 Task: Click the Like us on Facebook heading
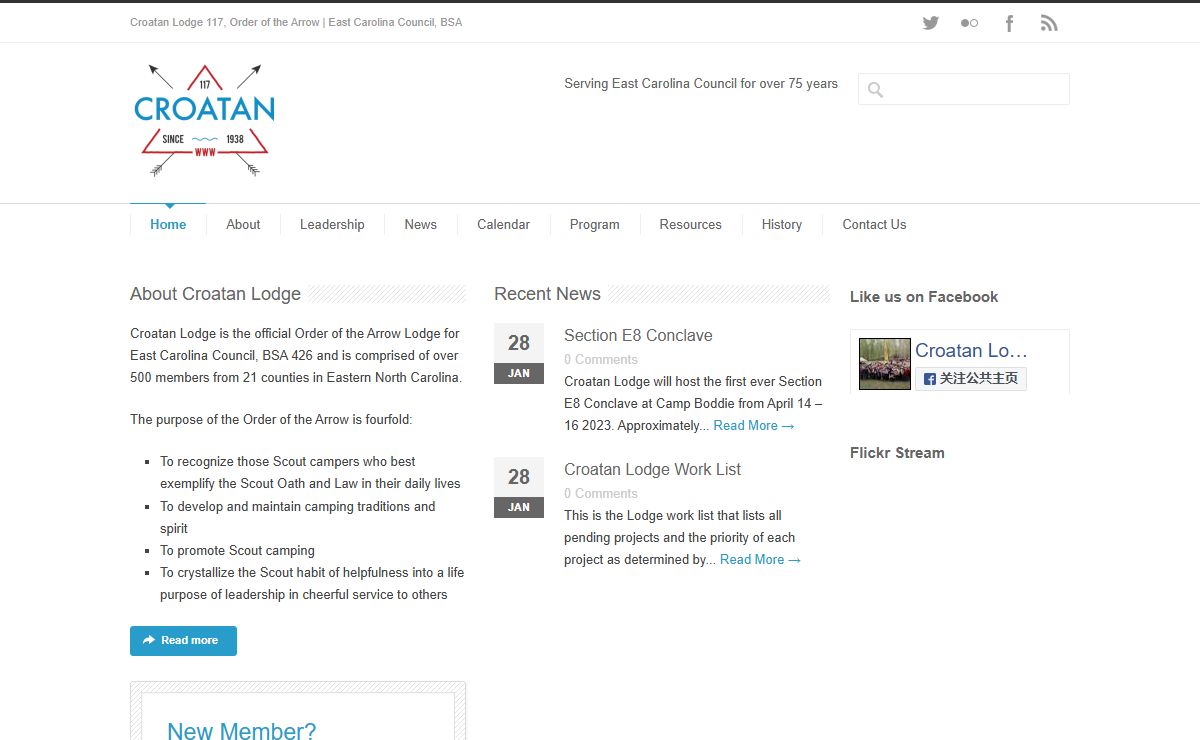click(924, 297)
